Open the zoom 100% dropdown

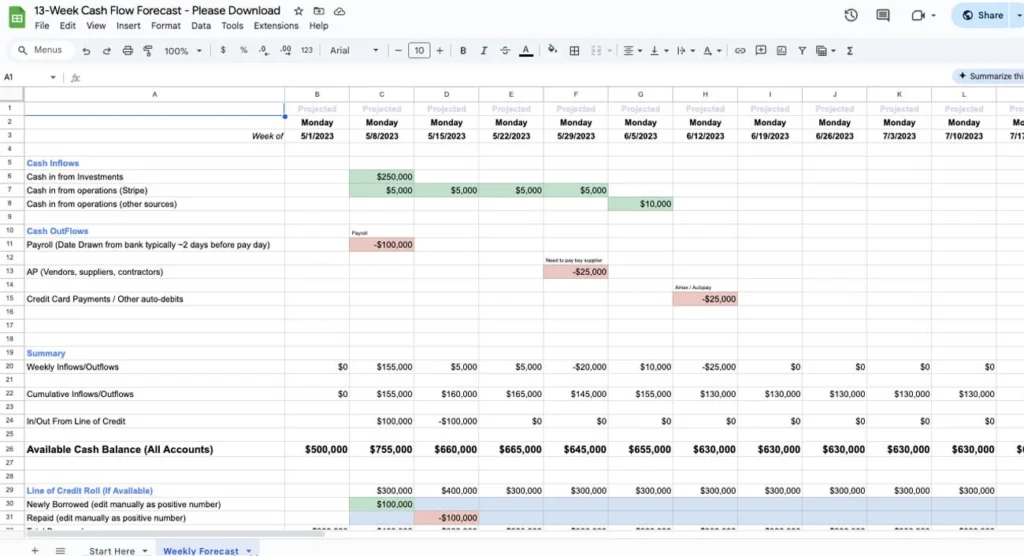pos(181,50)
